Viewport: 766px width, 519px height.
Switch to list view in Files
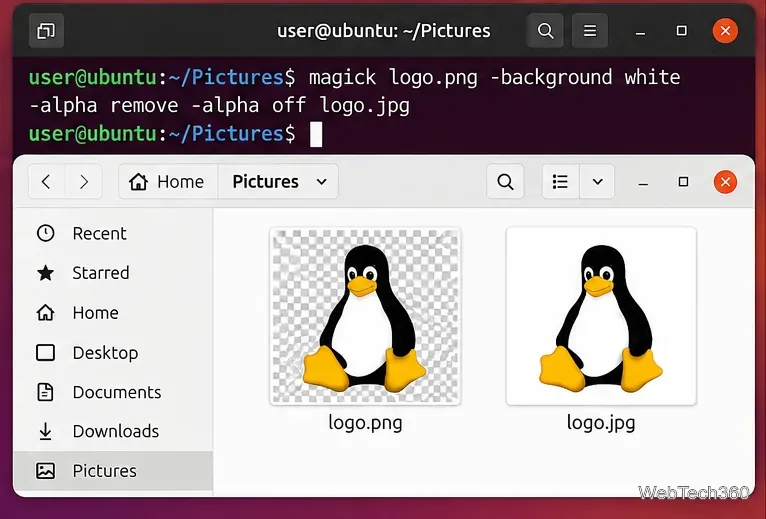tap(560, 182)
